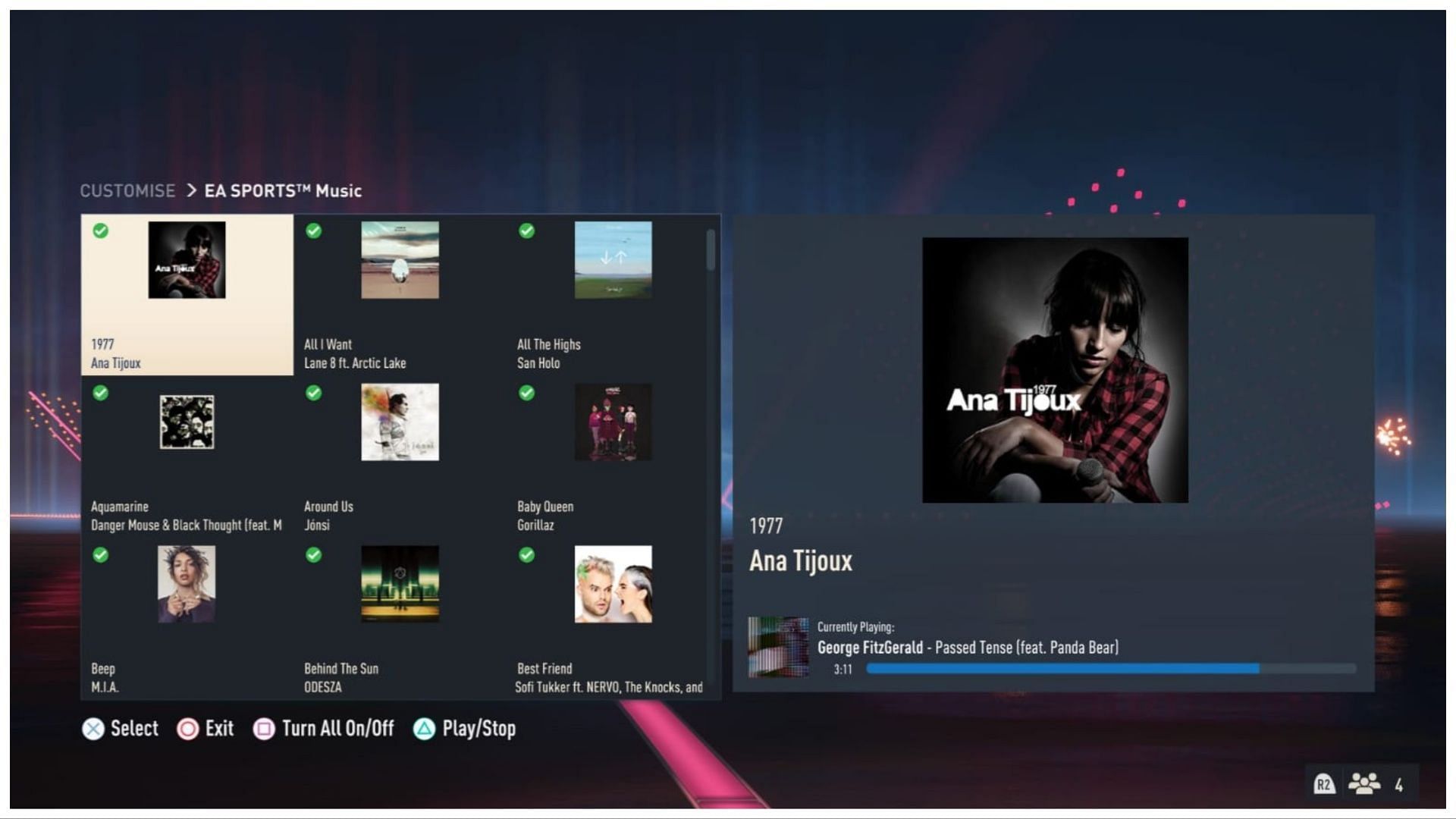Viewport: 1456px width, 819px height.
Task: Click the 'Best Friend' track title
Action: [544, 669]
